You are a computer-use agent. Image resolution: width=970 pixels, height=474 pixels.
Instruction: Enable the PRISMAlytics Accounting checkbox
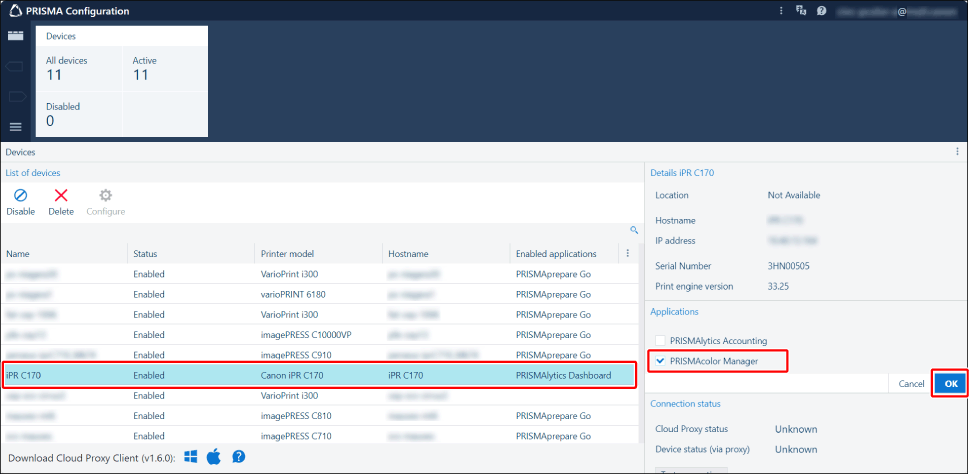pyautogui.click(x=660, y=341)
